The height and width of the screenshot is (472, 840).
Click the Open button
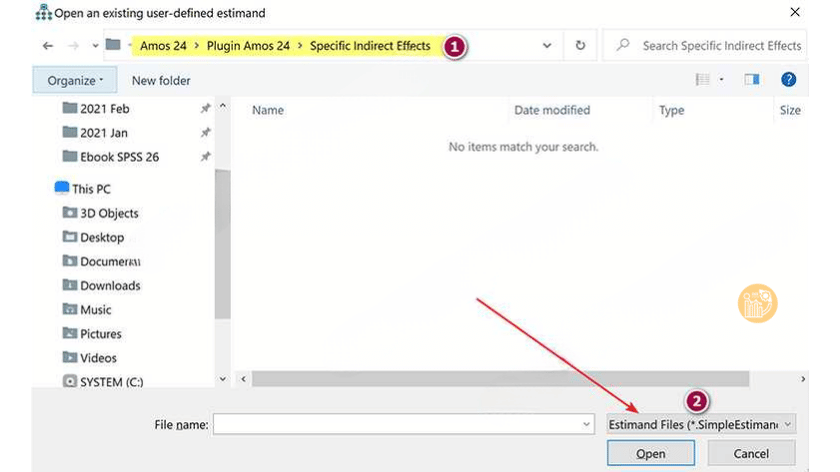[x=651, y=453]
